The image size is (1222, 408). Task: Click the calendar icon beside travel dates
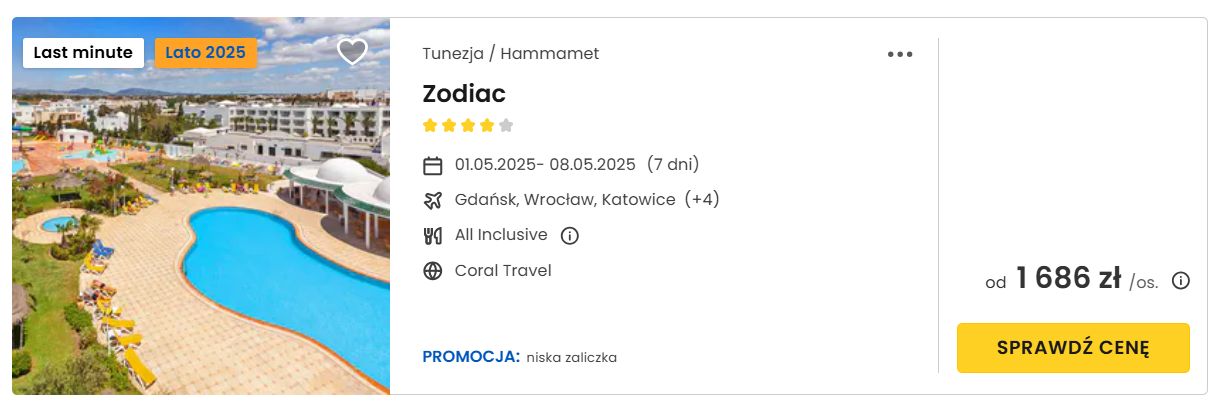433,165
